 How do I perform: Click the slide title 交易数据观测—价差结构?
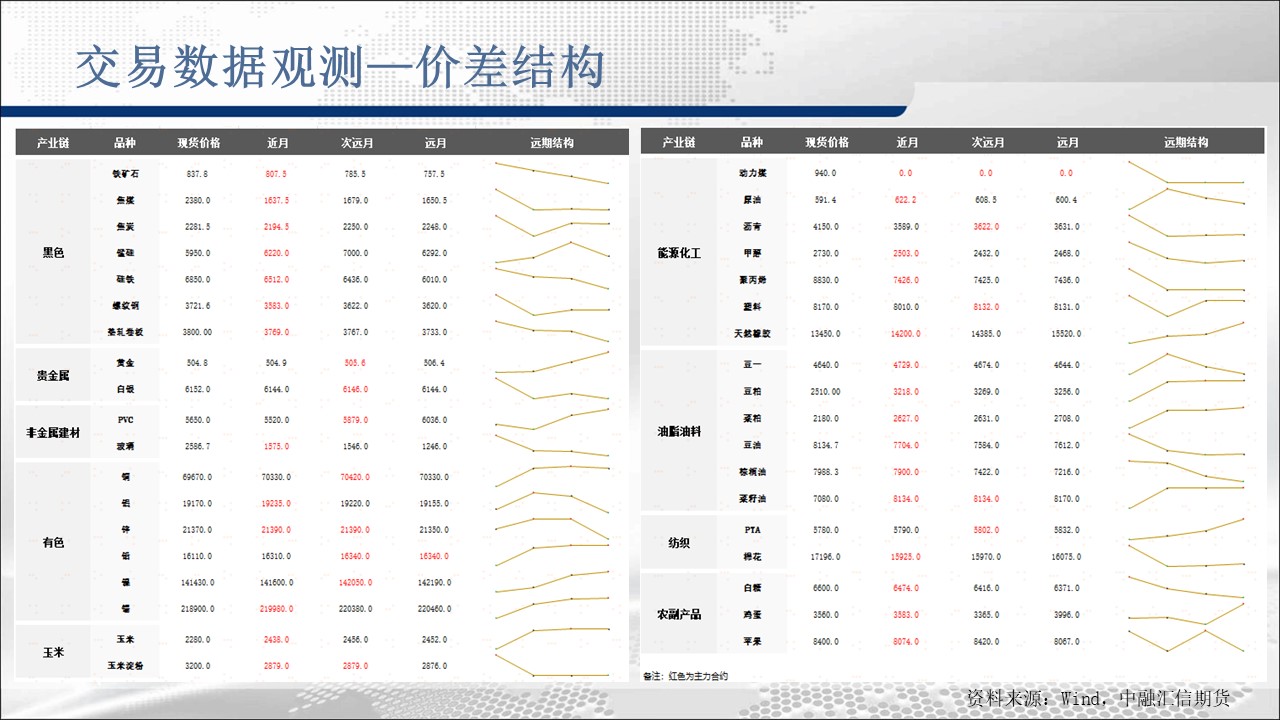click(x=340, y=69)
